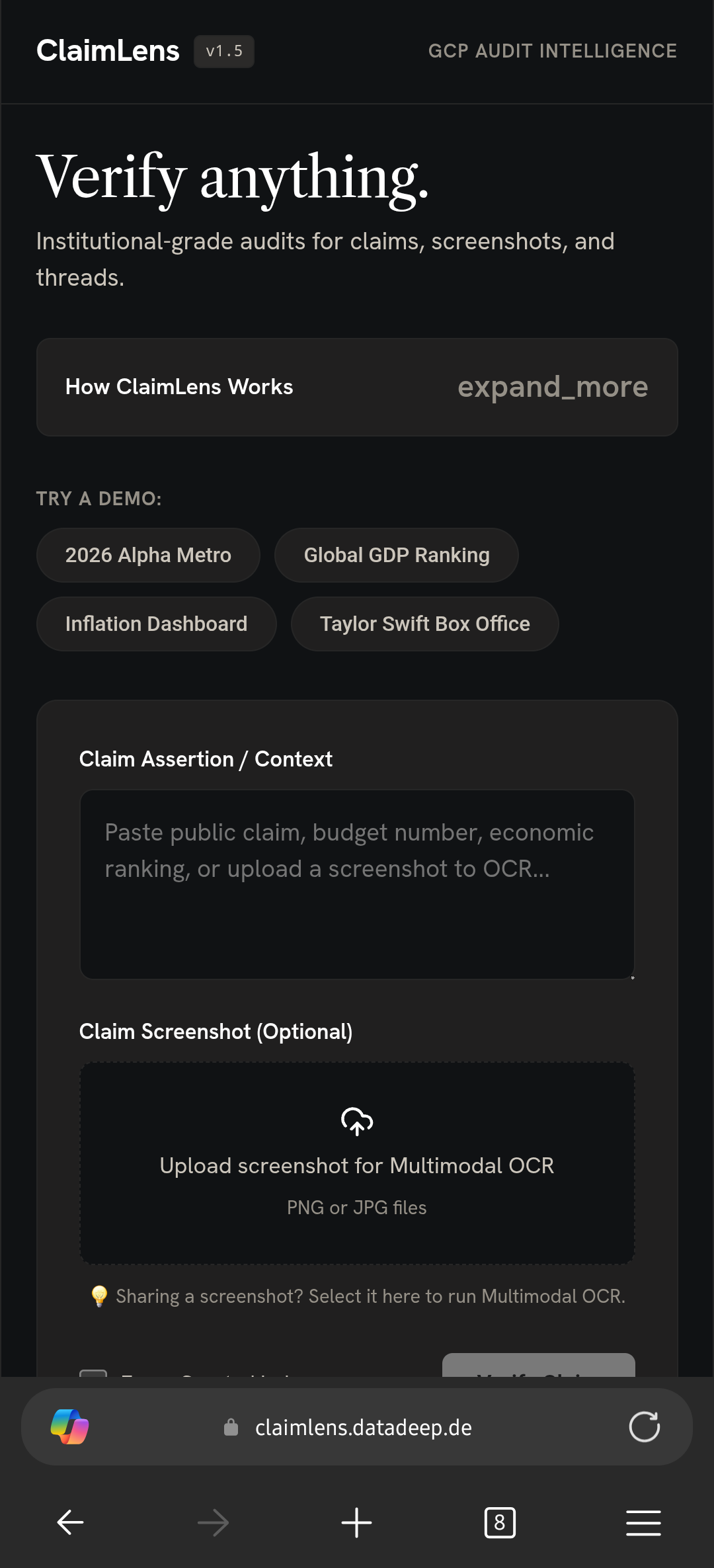Click the cloud upload icon
This screenshot has width=714, height=1568.
click(357, 1121)
